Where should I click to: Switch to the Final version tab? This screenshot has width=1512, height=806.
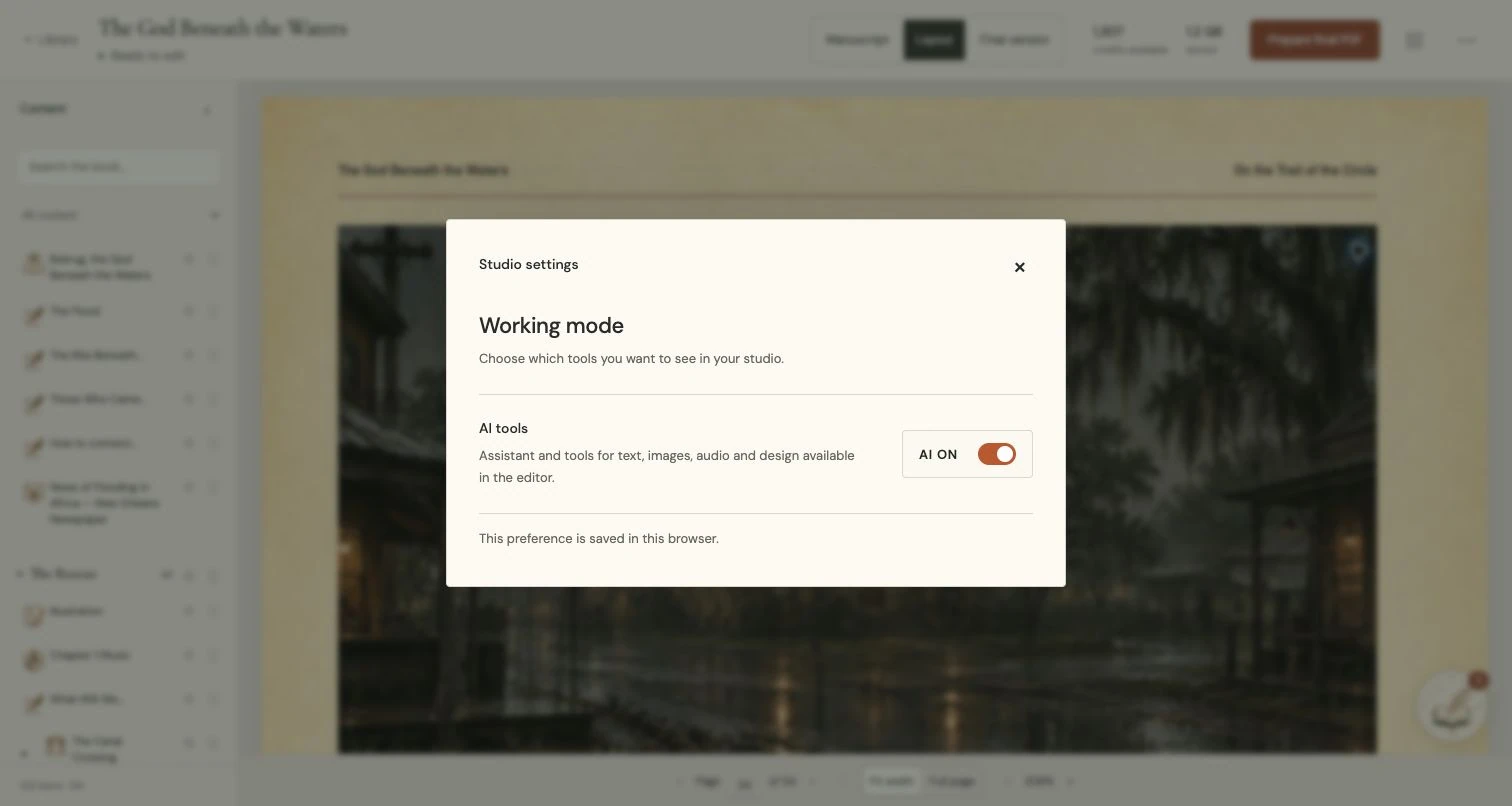point(1014,40)
